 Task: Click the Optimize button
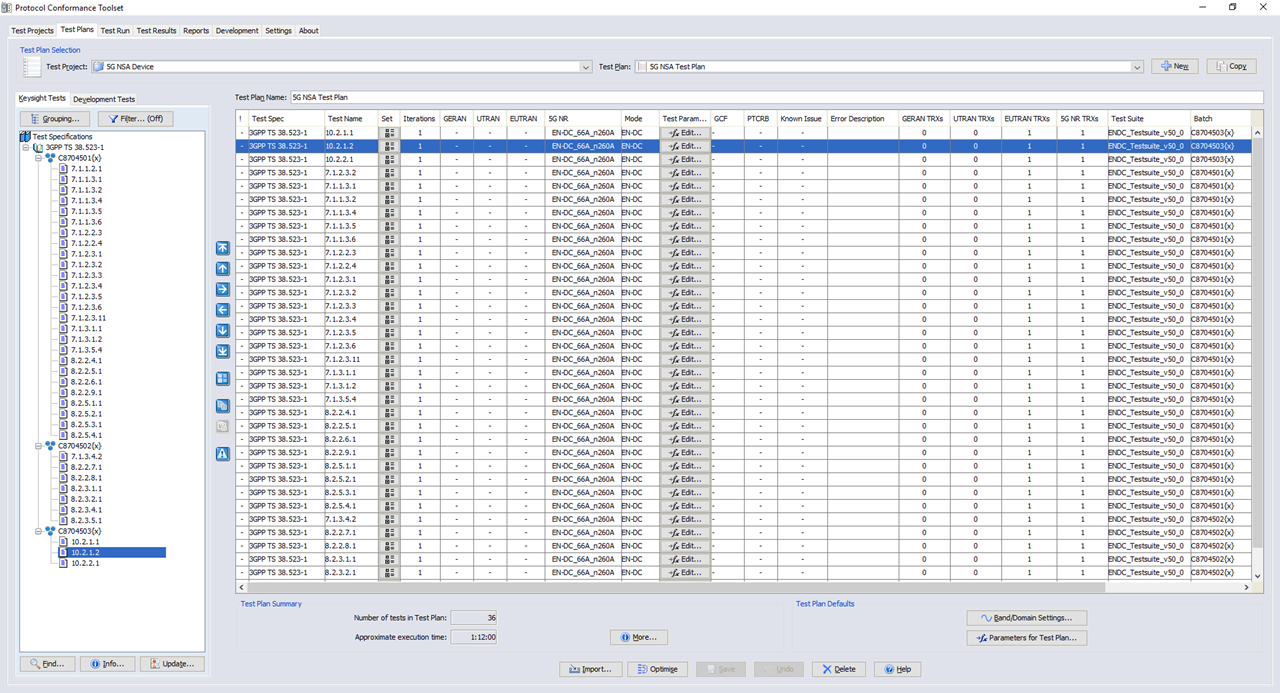(x=657, y=669)
